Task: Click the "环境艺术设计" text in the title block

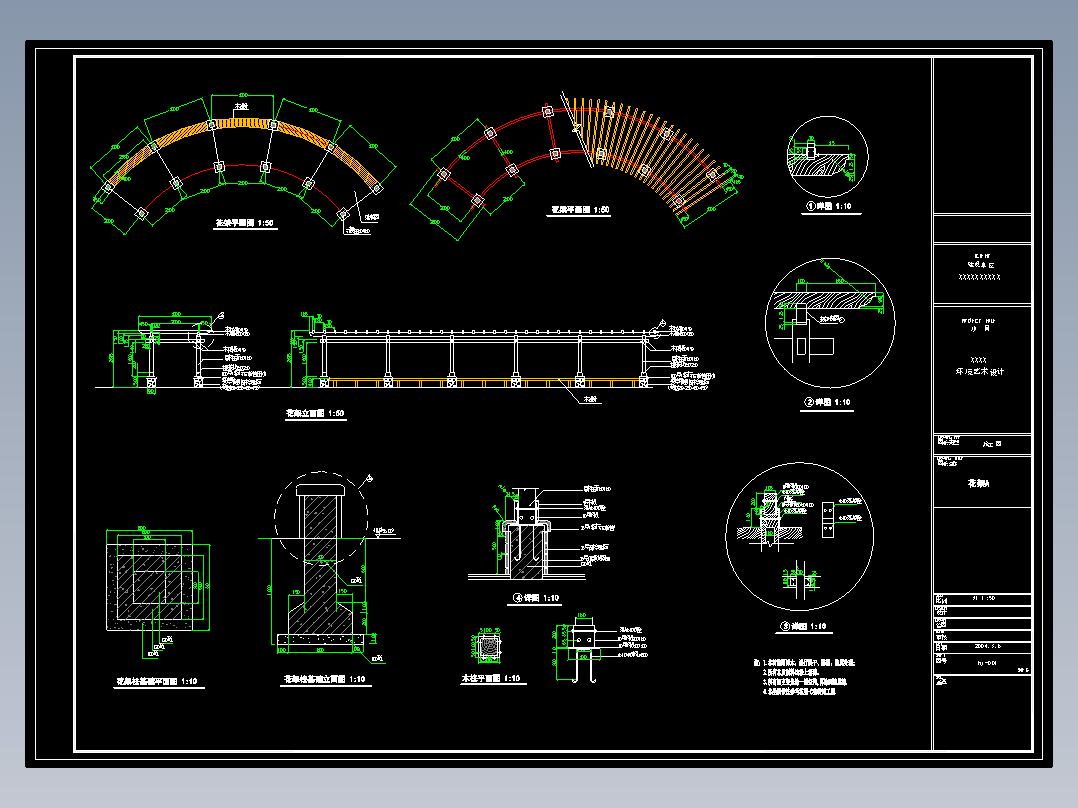Action: tap(980, 371)
